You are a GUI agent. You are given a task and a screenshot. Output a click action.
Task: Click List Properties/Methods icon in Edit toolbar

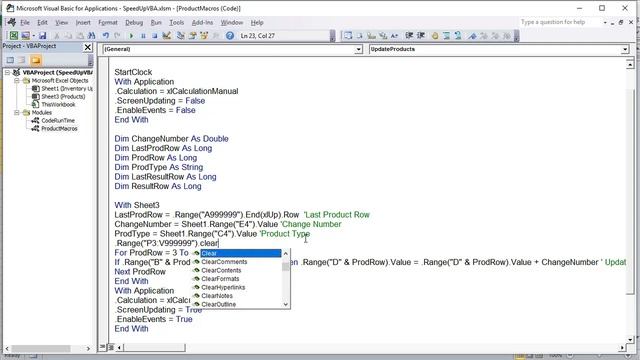pos(348,36)
